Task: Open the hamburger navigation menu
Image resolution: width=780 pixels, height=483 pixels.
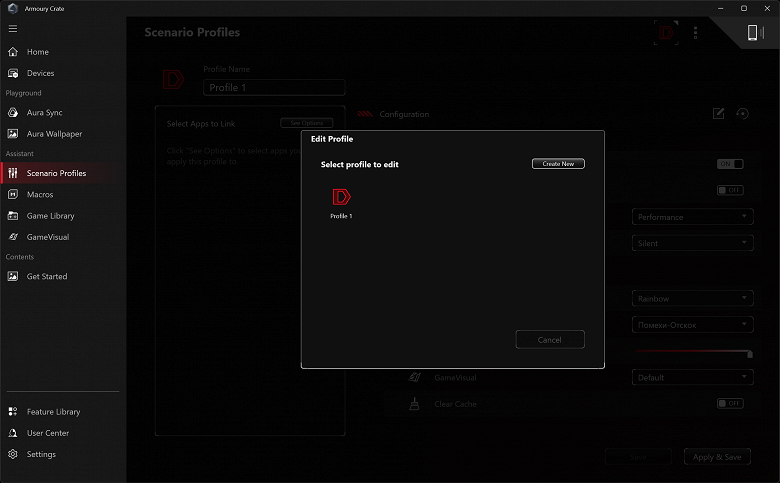Action: tap(13, 29)
